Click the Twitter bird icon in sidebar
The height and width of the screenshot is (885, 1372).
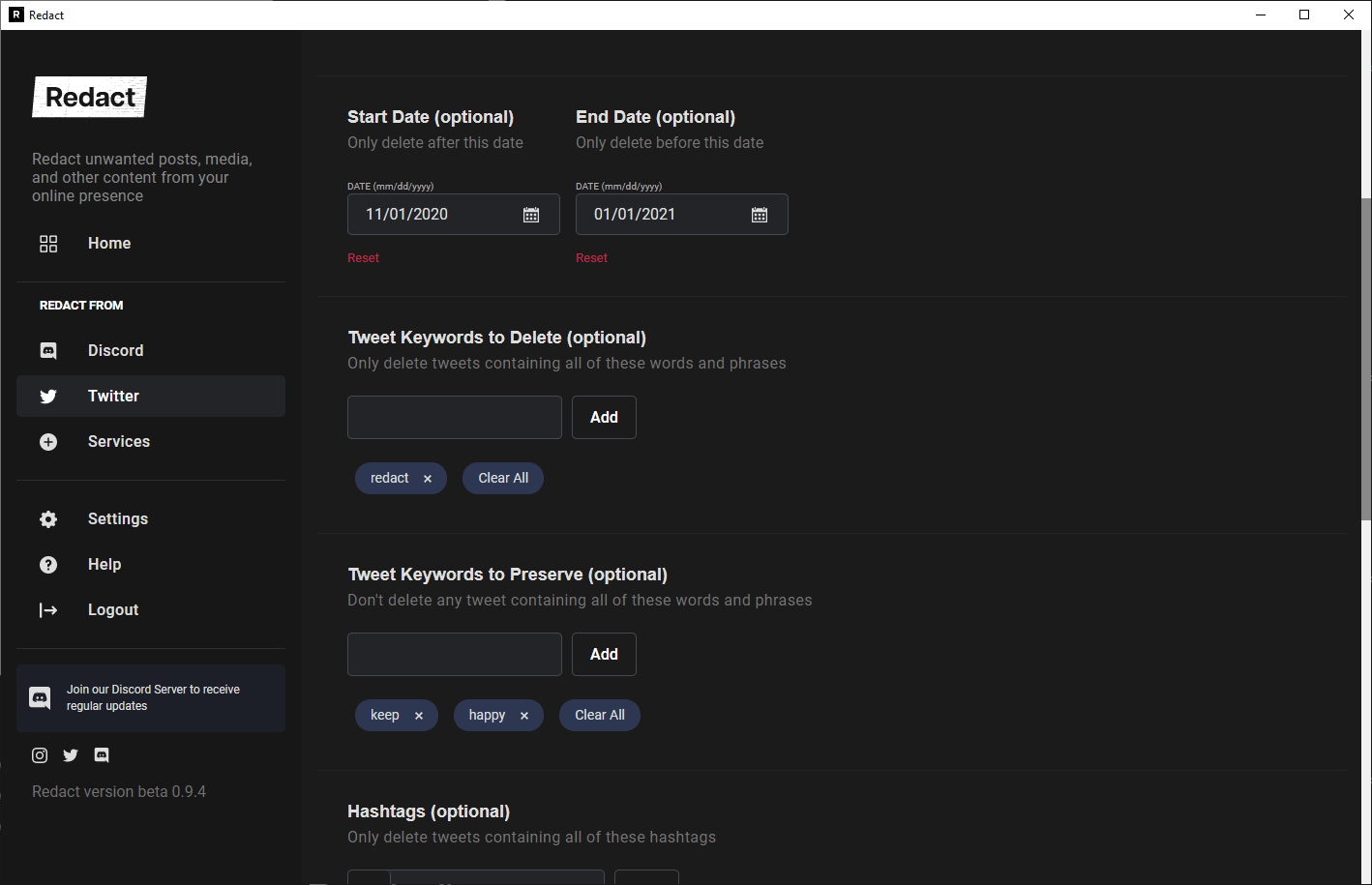(48, 396)
